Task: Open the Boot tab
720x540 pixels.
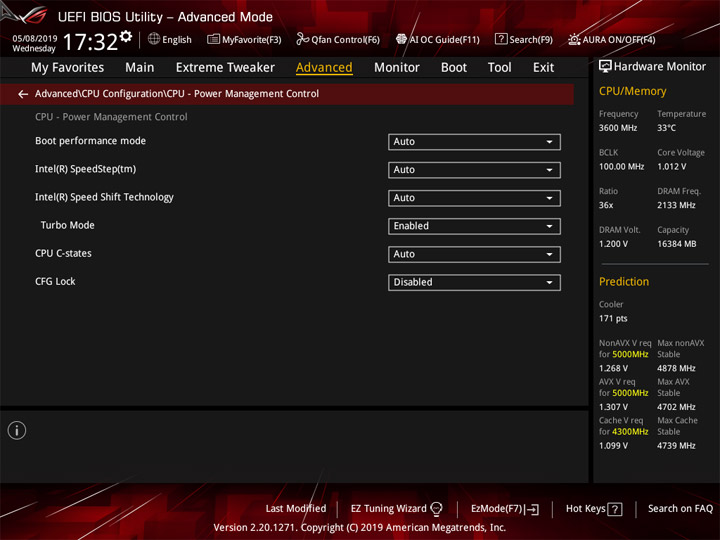Action: (x=454, y=68)
